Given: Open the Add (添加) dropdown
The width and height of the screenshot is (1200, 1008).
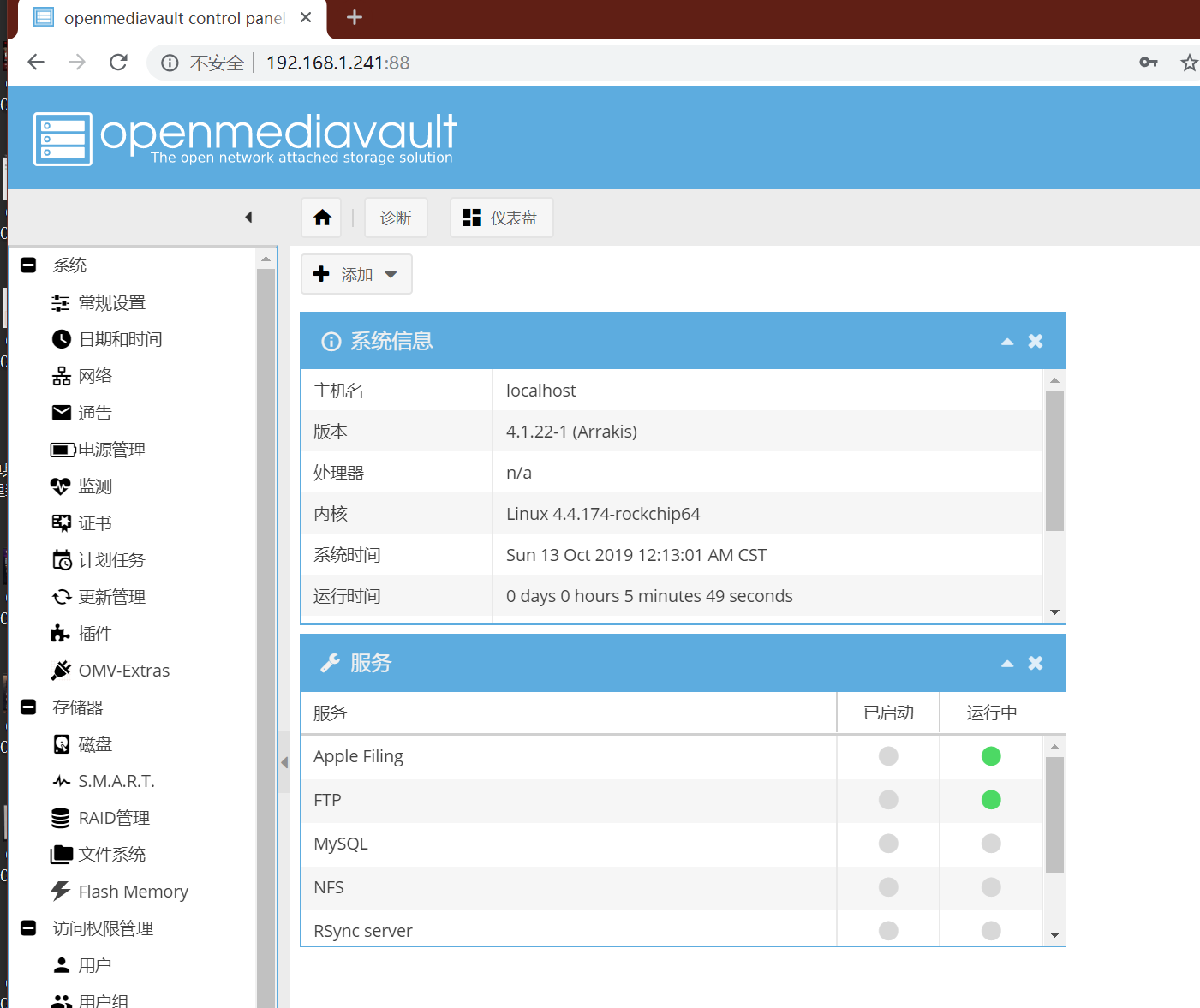Looking at the screenshot, I should pyautogui.click(x=356, y=274).
